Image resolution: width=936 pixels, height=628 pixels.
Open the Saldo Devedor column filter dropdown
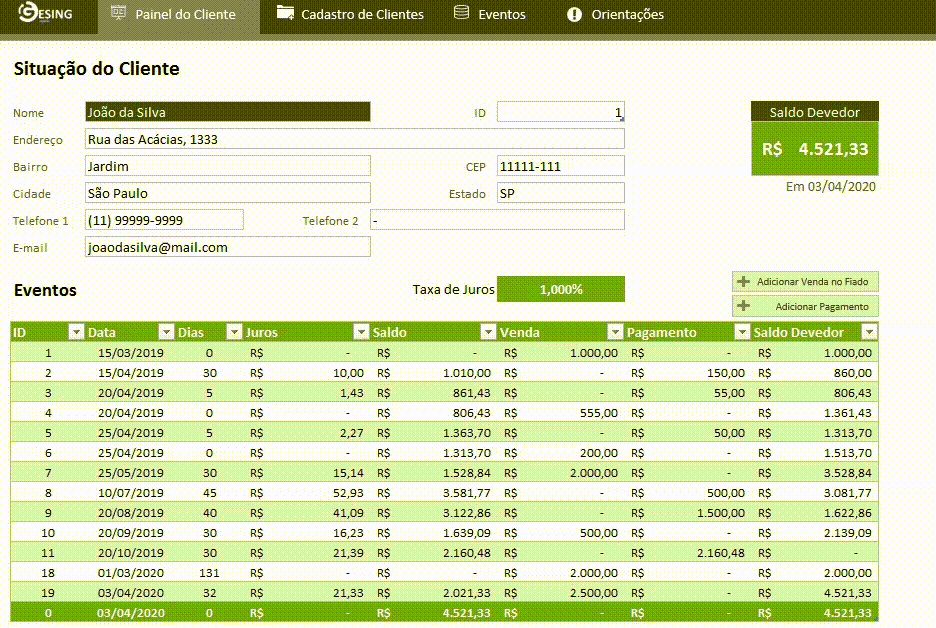pos(870,332)
